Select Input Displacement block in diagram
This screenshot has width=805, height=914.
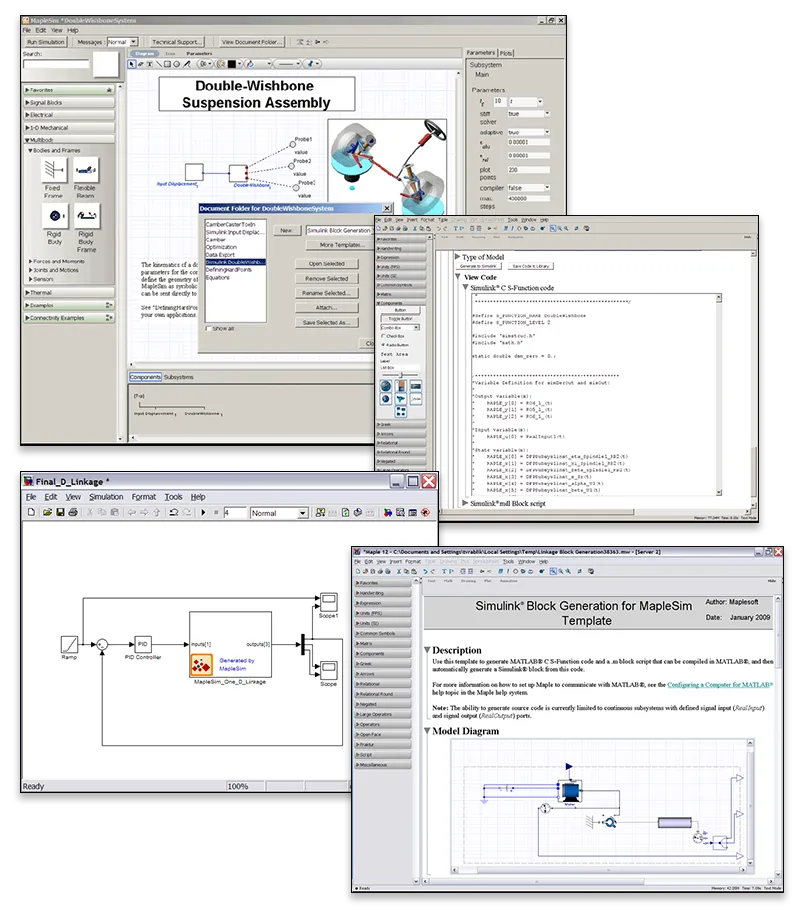[194, 173]
